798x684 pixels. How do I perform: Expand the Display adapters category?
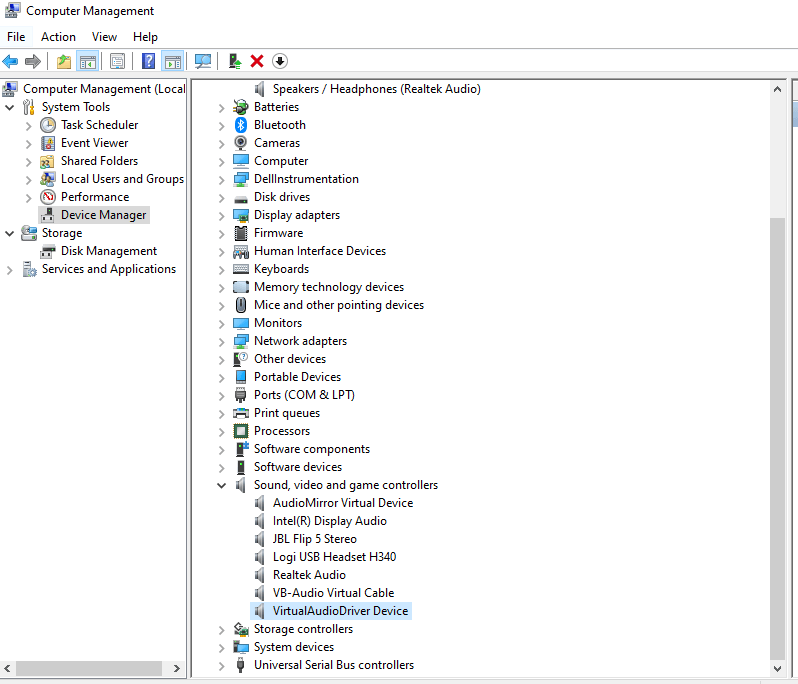[221, 216]
